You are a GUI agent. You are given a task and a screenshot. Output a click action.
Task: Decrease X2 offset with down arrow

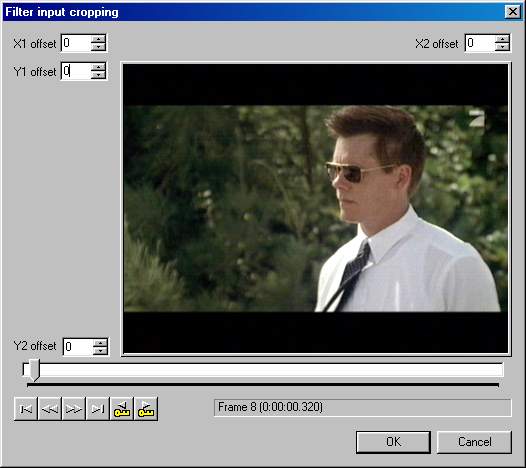point(502,47)
